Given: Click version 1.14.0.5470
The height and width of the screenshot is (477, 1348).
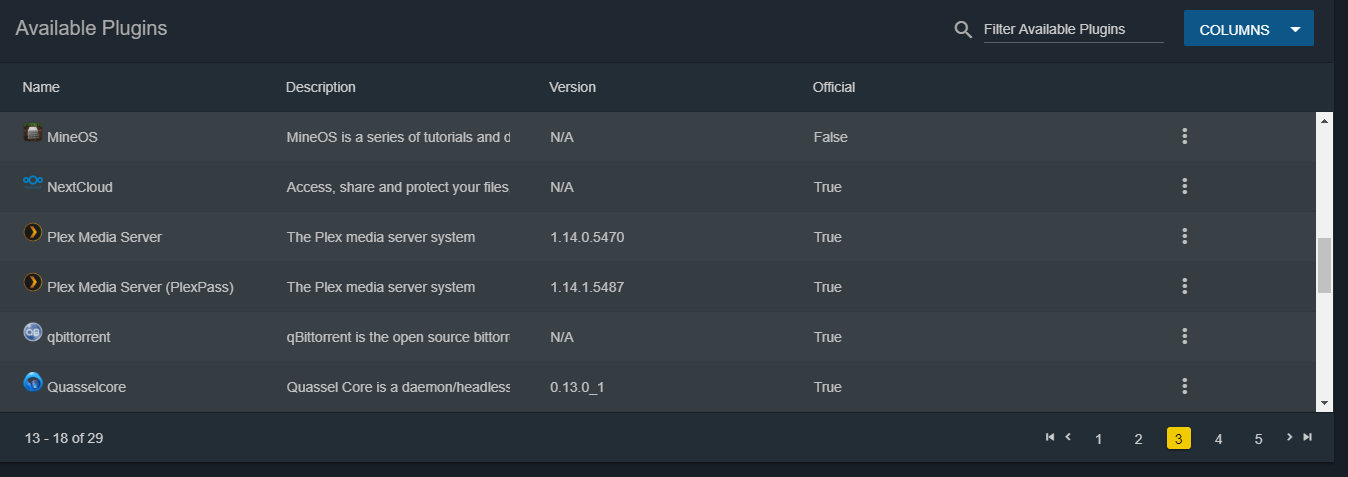Looking at the screenshot, I should pos(588,237).
